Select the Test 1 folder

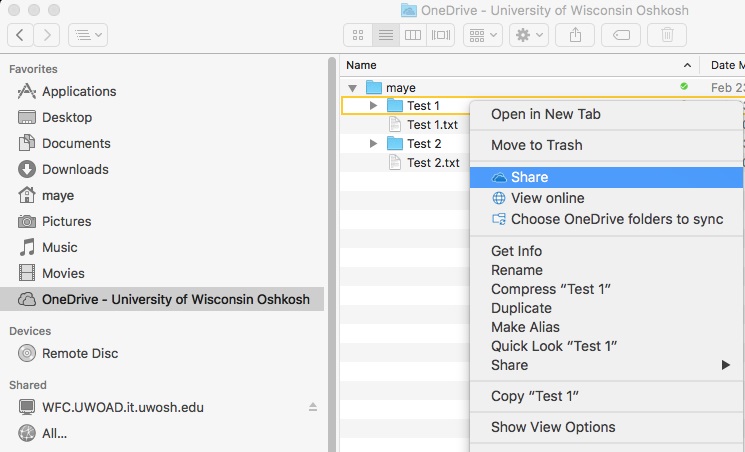(413, 106)
